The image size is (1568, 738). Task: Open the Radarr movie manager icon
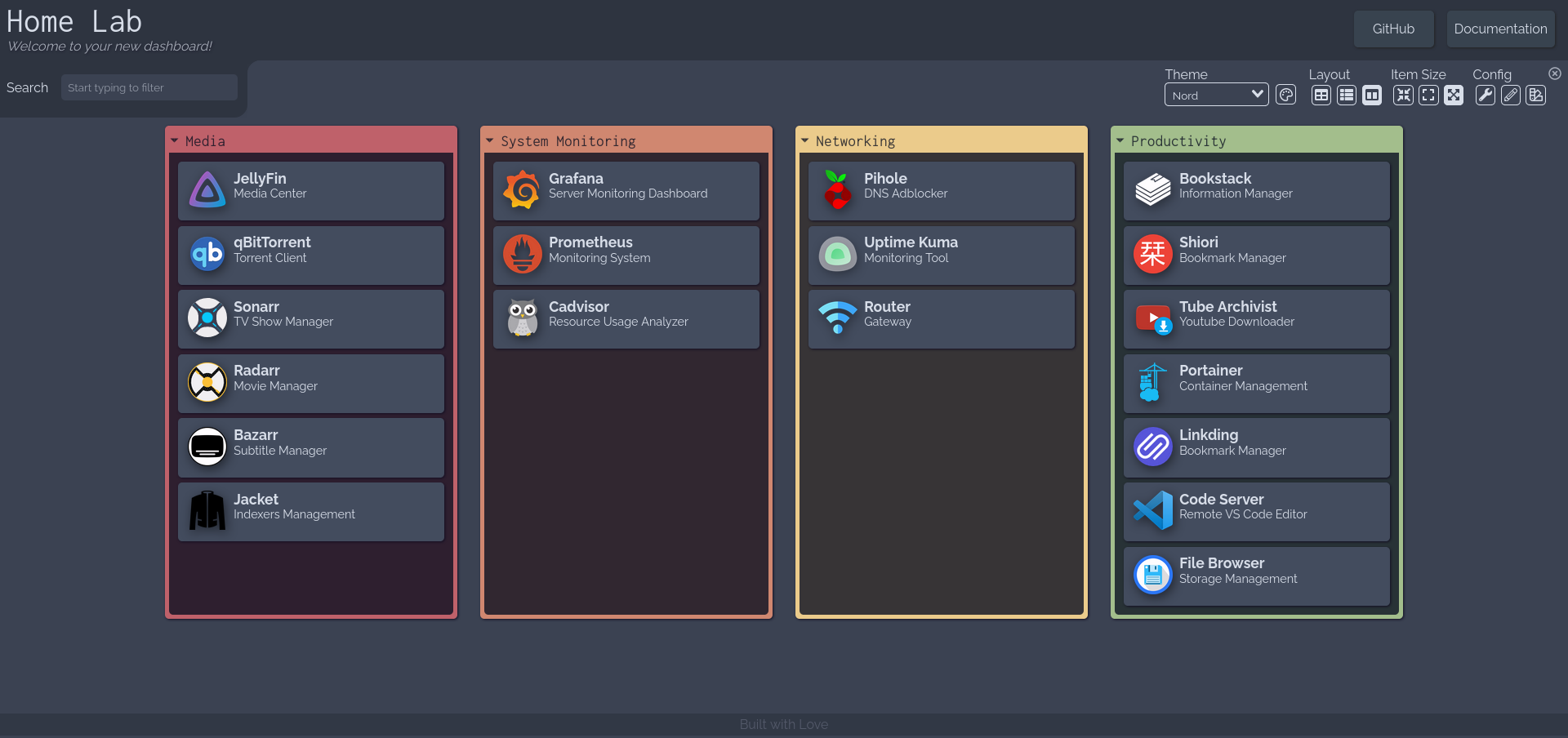207,383
